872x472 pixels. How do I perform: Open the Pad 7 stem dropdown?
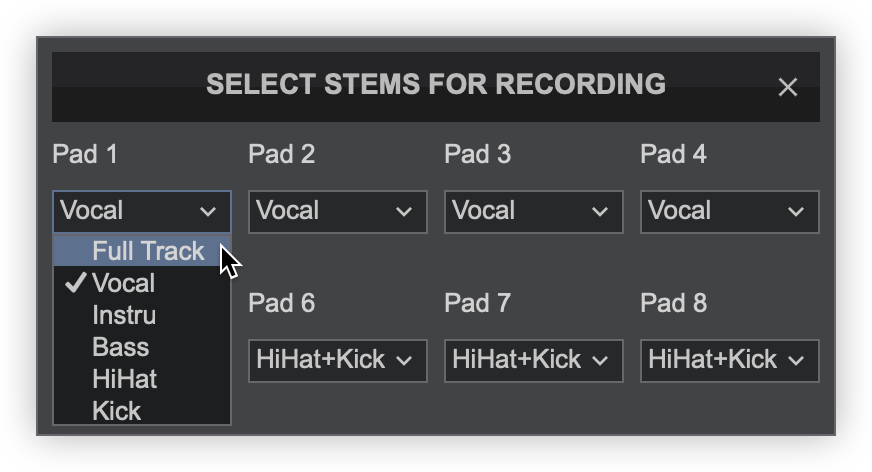[534, 360]
